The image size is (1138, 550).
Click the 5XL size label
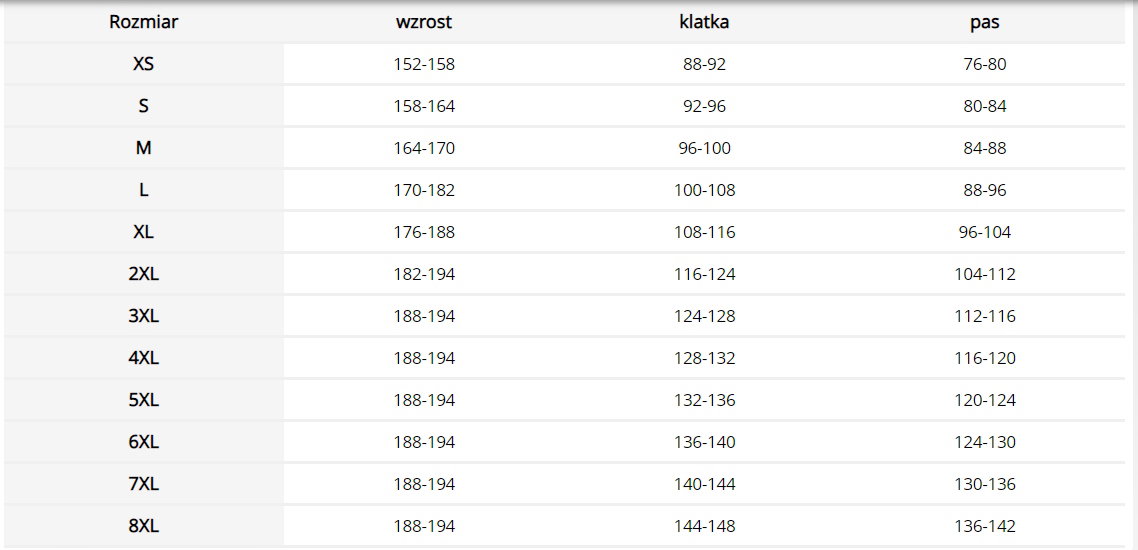pos(144,401)
